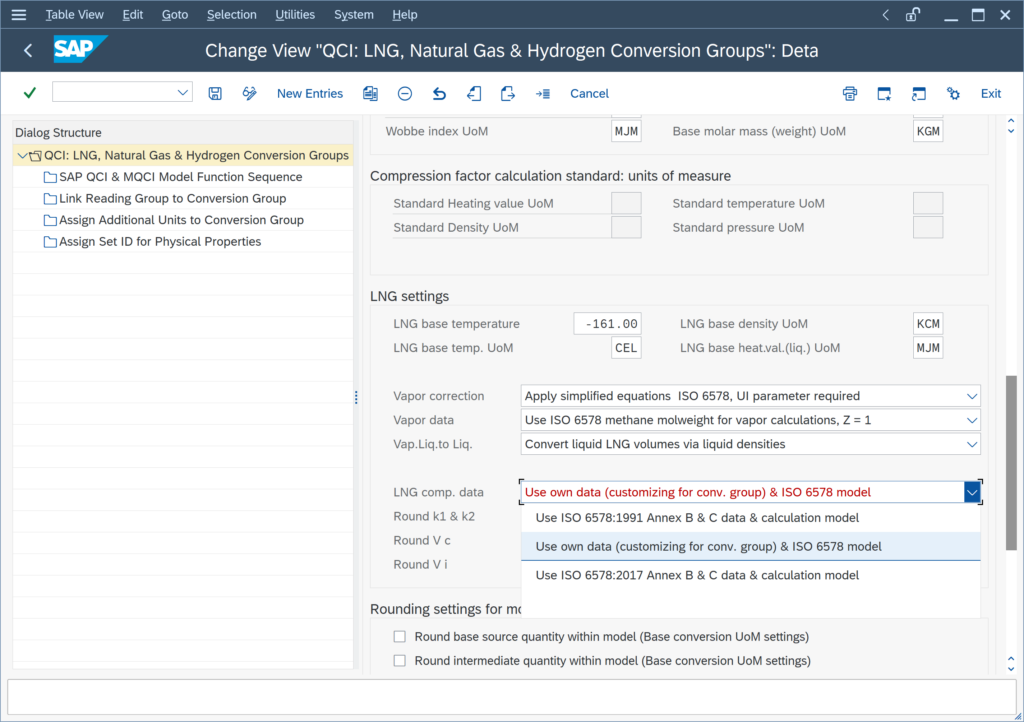
Task: Close the LNG comp. data dropdown arrow
Action: 972,492
